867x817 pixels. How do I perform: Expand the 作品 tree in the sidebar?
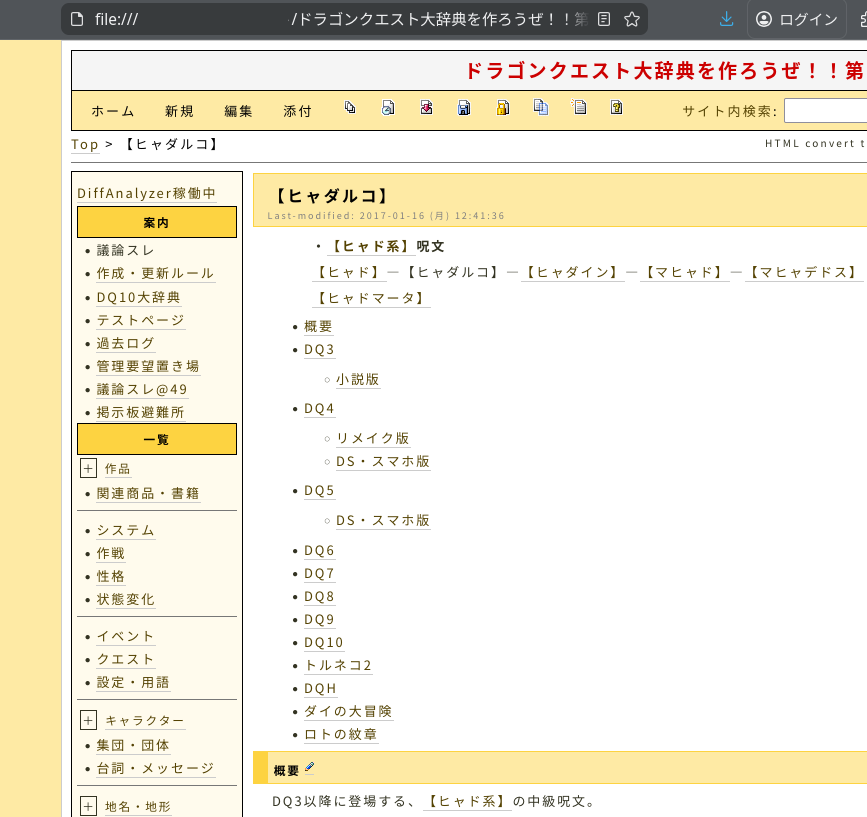coord(89,468)
